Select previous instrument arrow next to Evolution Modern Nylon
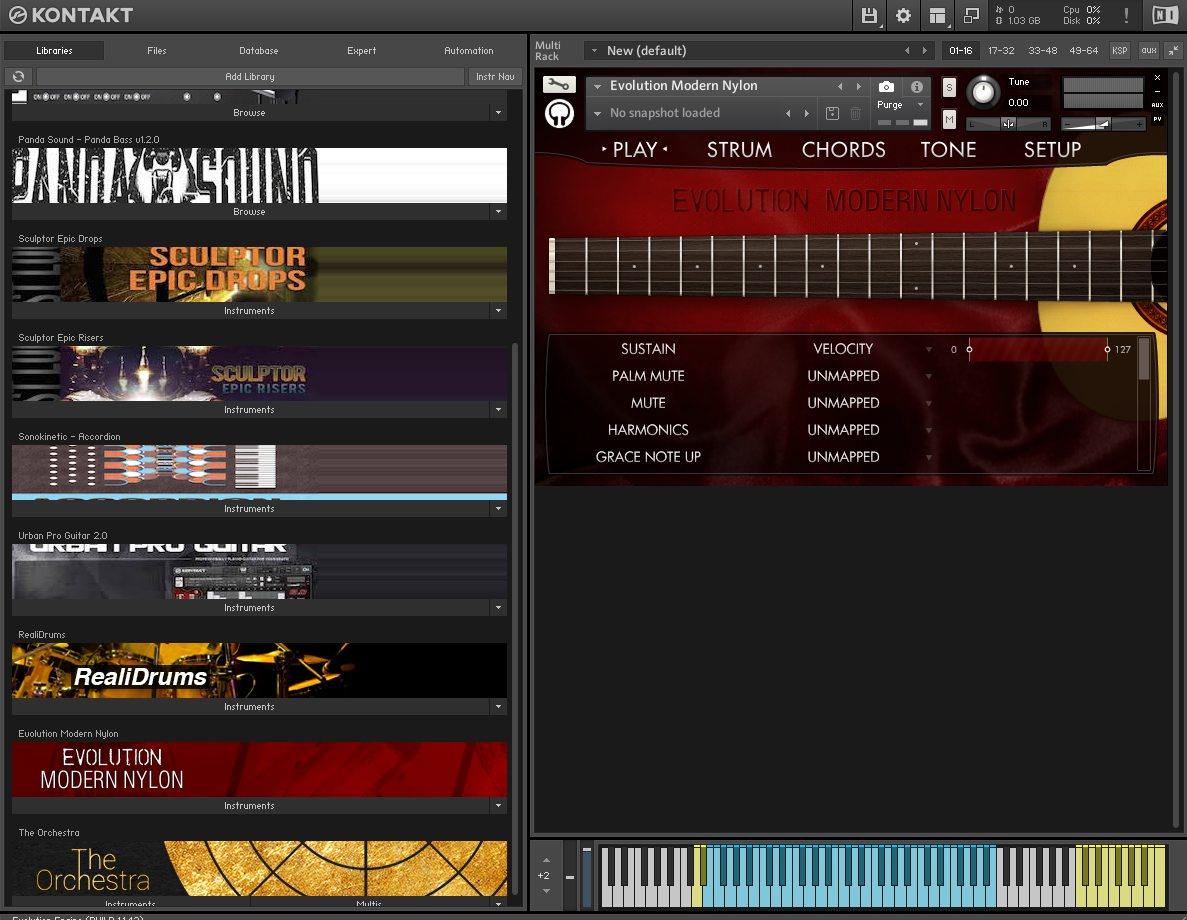 coord(840,86)
